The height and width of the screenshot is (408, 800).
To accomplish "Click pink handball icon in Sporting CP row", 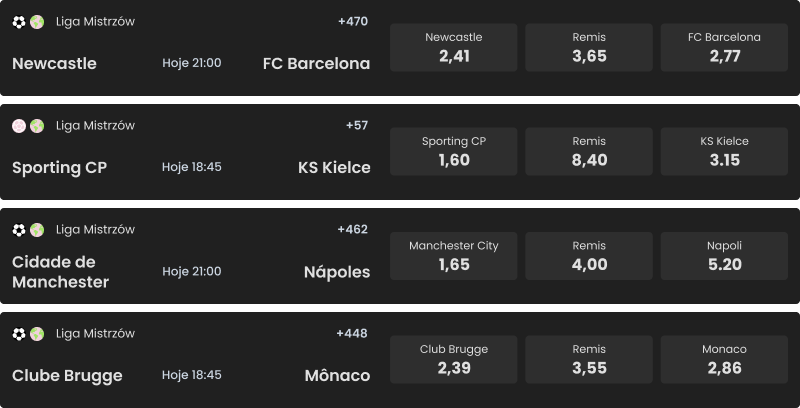I will [x=19, y=126].
